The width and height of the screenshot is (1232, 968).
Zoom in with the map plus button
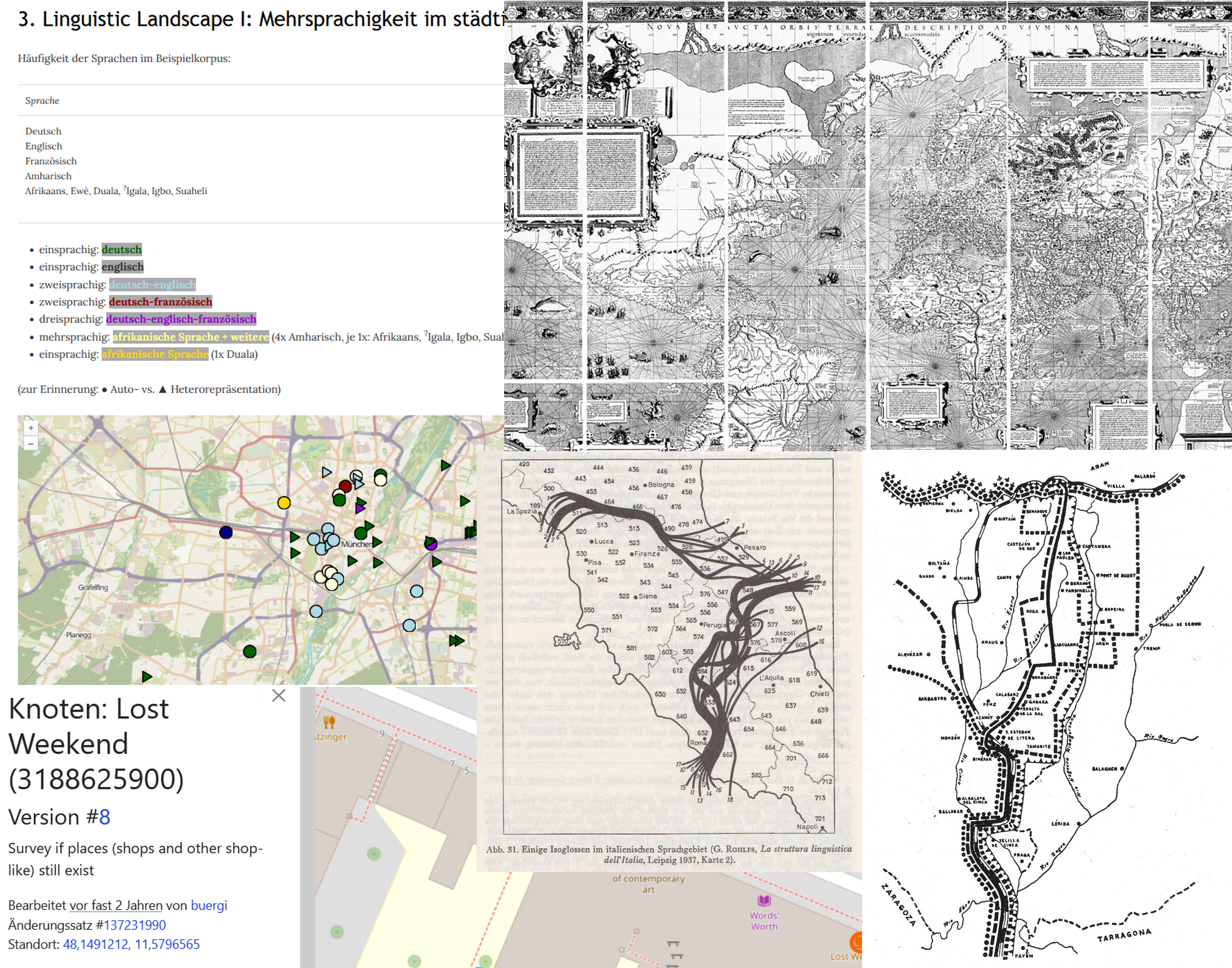[x=30, y=428]
